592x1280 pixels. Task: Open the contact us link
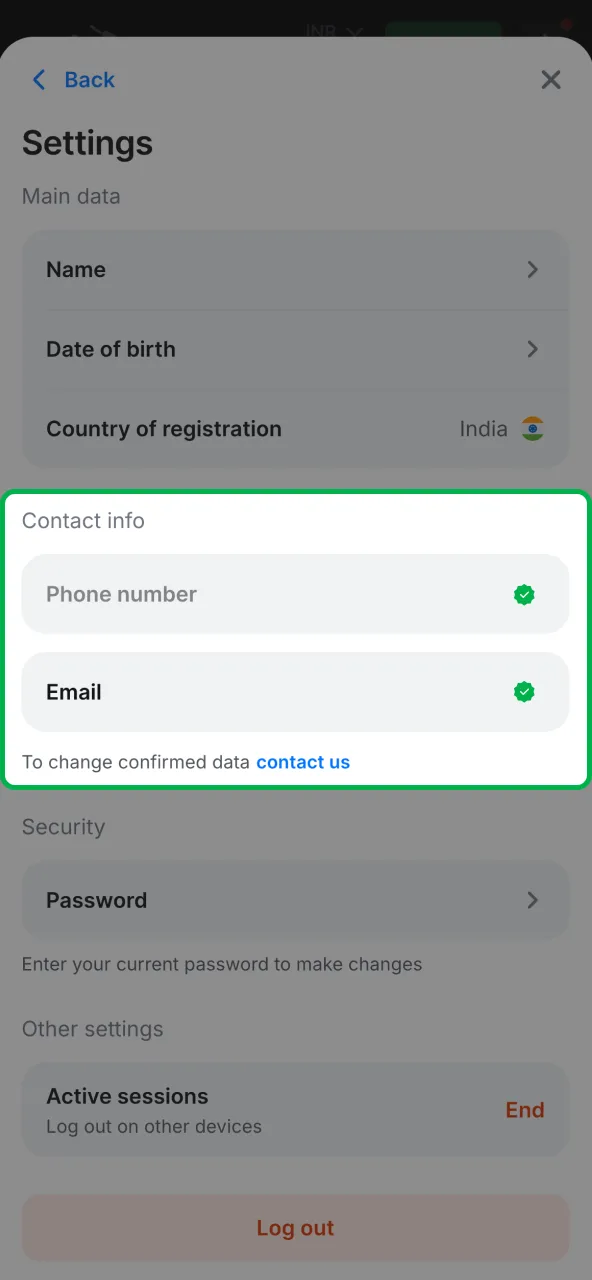pos(303,762)
